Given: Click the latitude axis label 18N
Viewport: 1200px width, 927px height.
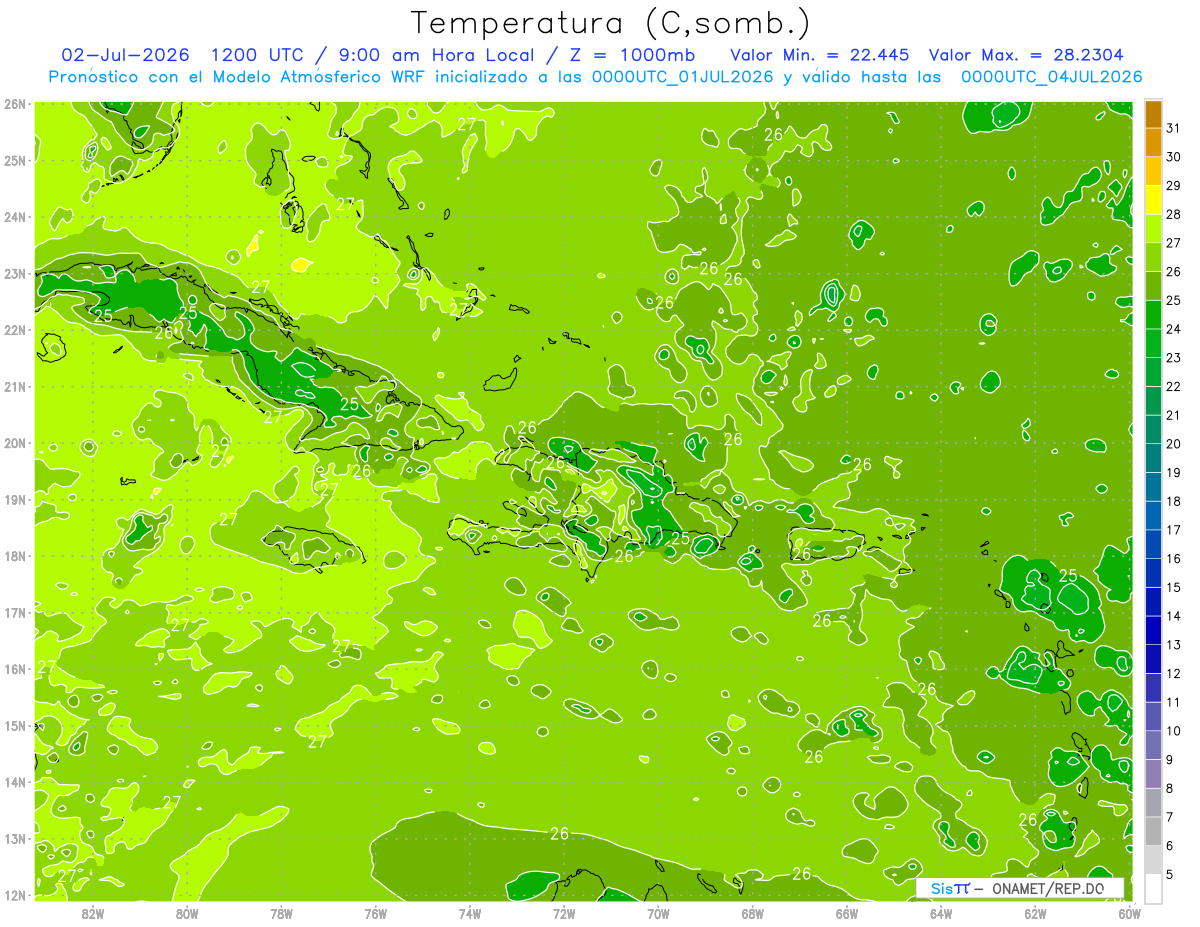Looking at the screenshot, I should tap(16, 556).
